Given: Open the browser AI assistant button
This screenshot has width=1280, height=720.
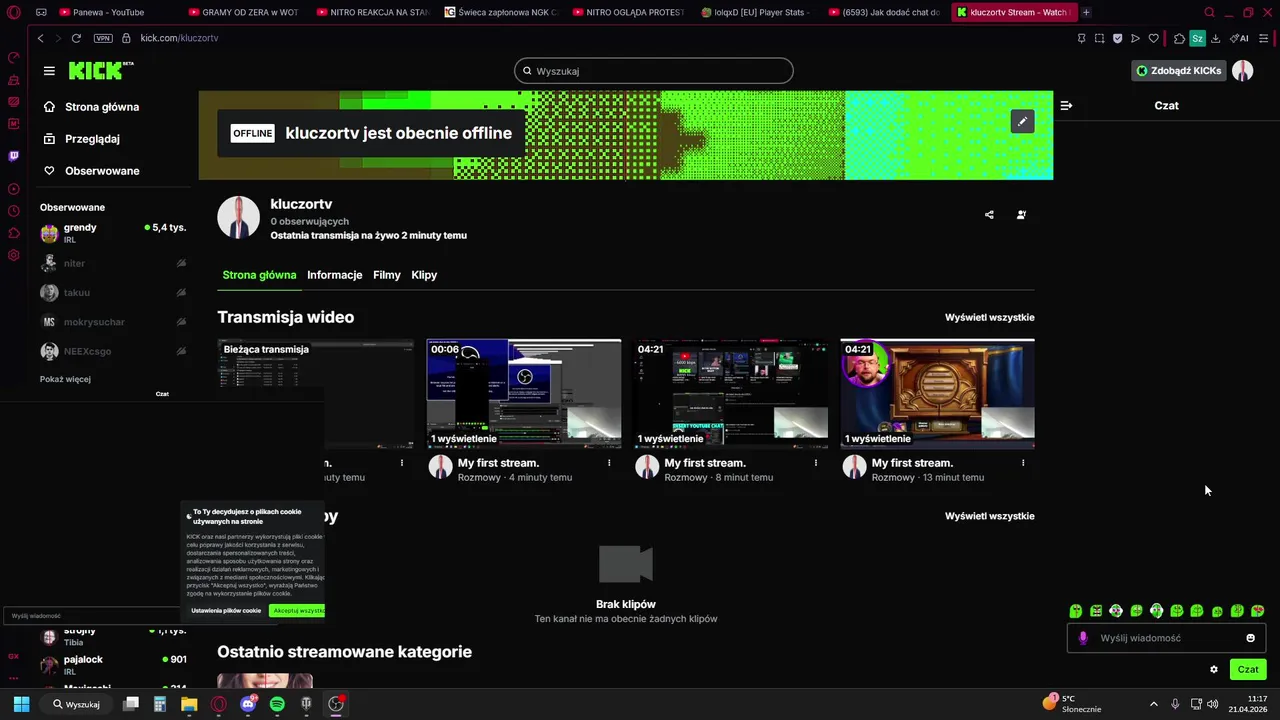Looking at the screenshot, I should 1240,38.
